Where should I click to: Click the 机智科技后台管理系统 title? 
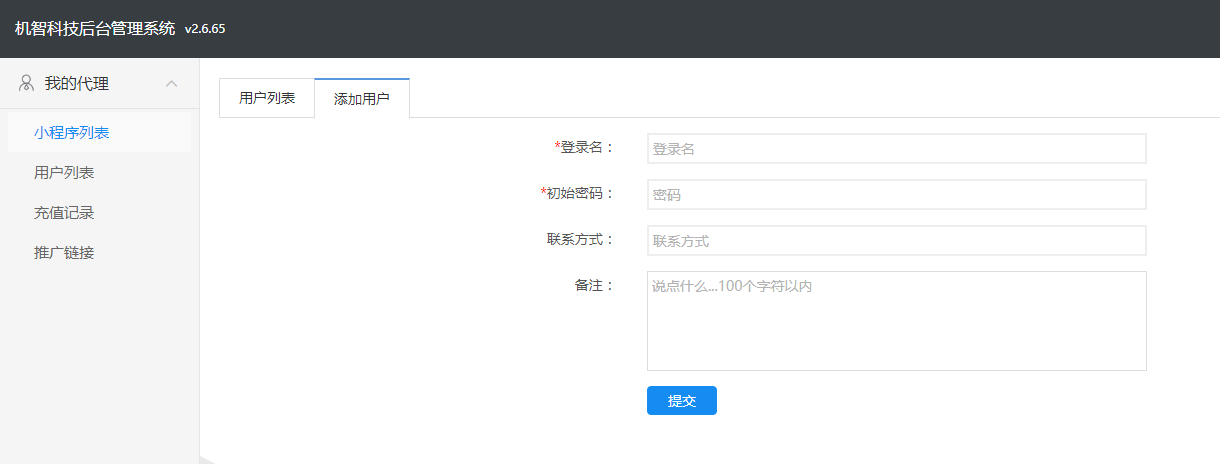click(x=95, y=28)
